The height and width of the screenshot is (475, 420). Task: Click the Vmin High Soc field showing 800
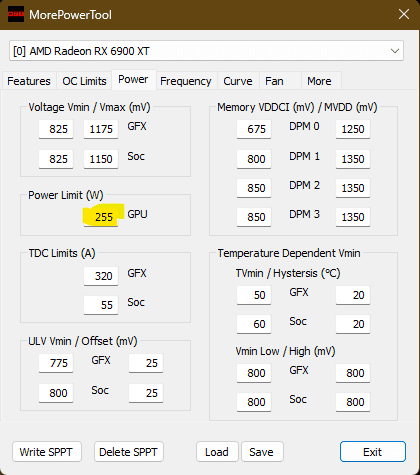coord(353,402)
